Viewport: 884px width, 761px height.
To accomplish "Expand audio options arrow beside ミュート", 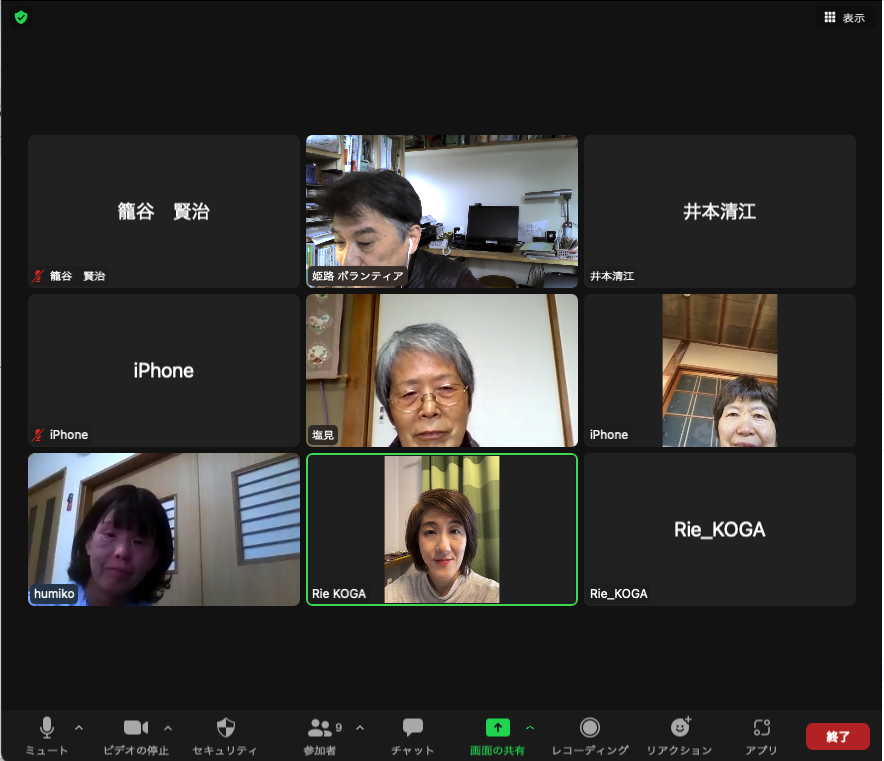I will (x=79, y=728).
